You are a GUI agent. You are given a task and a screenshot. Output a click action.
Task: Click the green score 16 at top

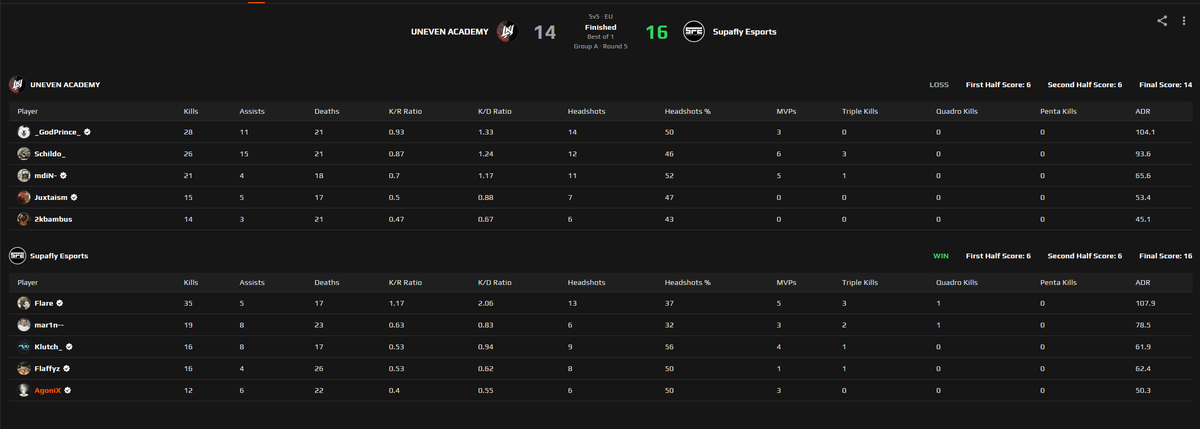(x=656, y=32)
